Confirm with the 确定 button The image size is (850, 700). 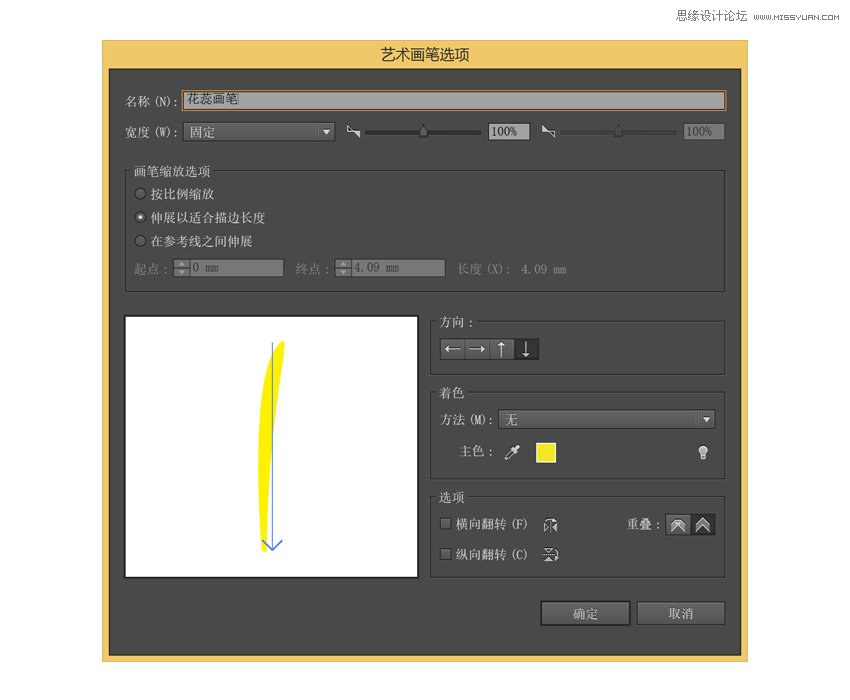pos(585,614)
